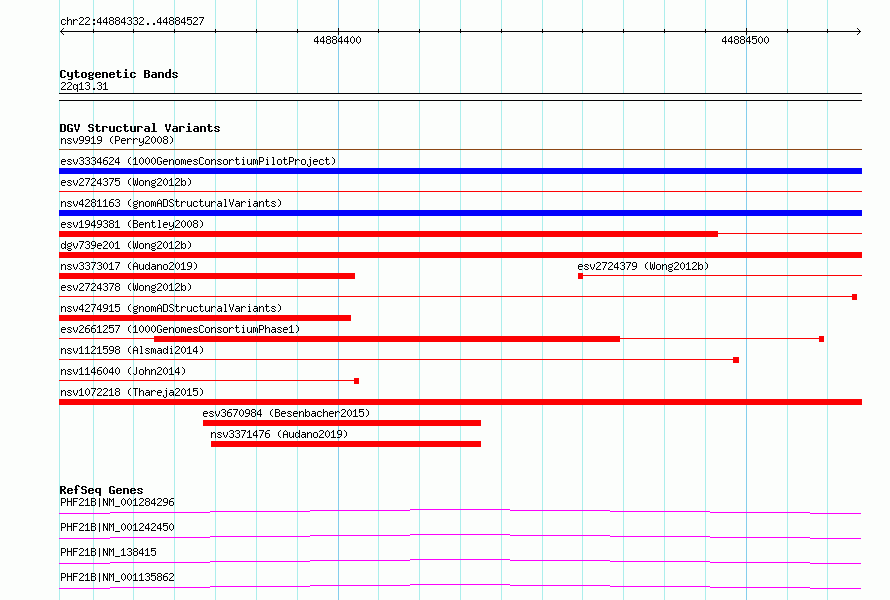Click the Cytogenetic Bands track heading
This screenshot has width=890, height=600.
point(119,74)
